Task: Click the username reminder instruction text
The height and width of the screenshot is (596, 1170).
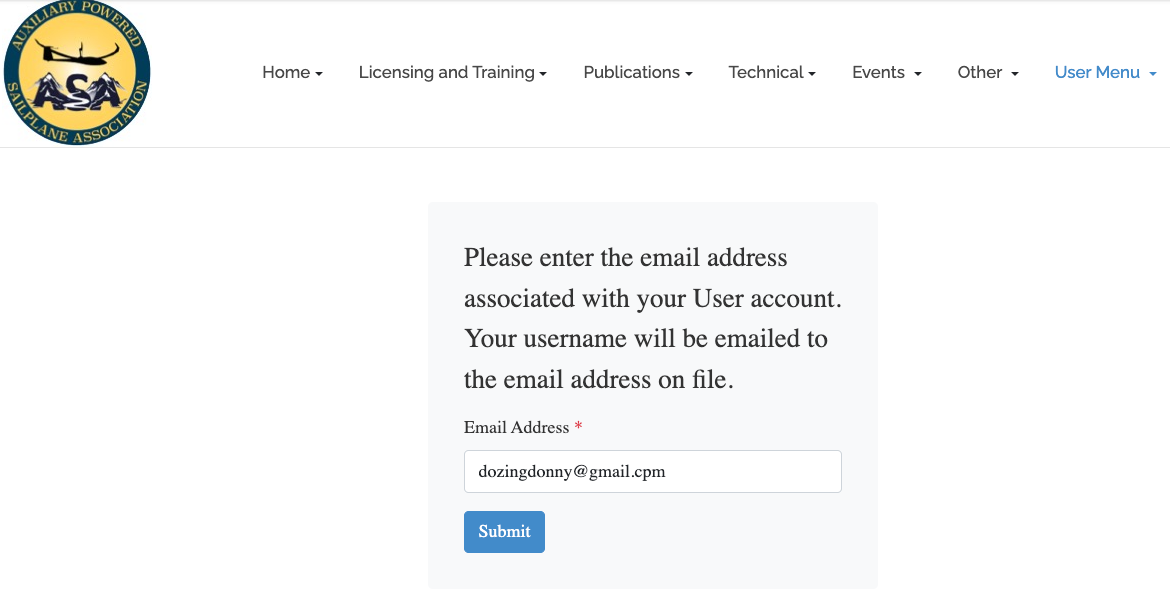Action: [652, 318]
